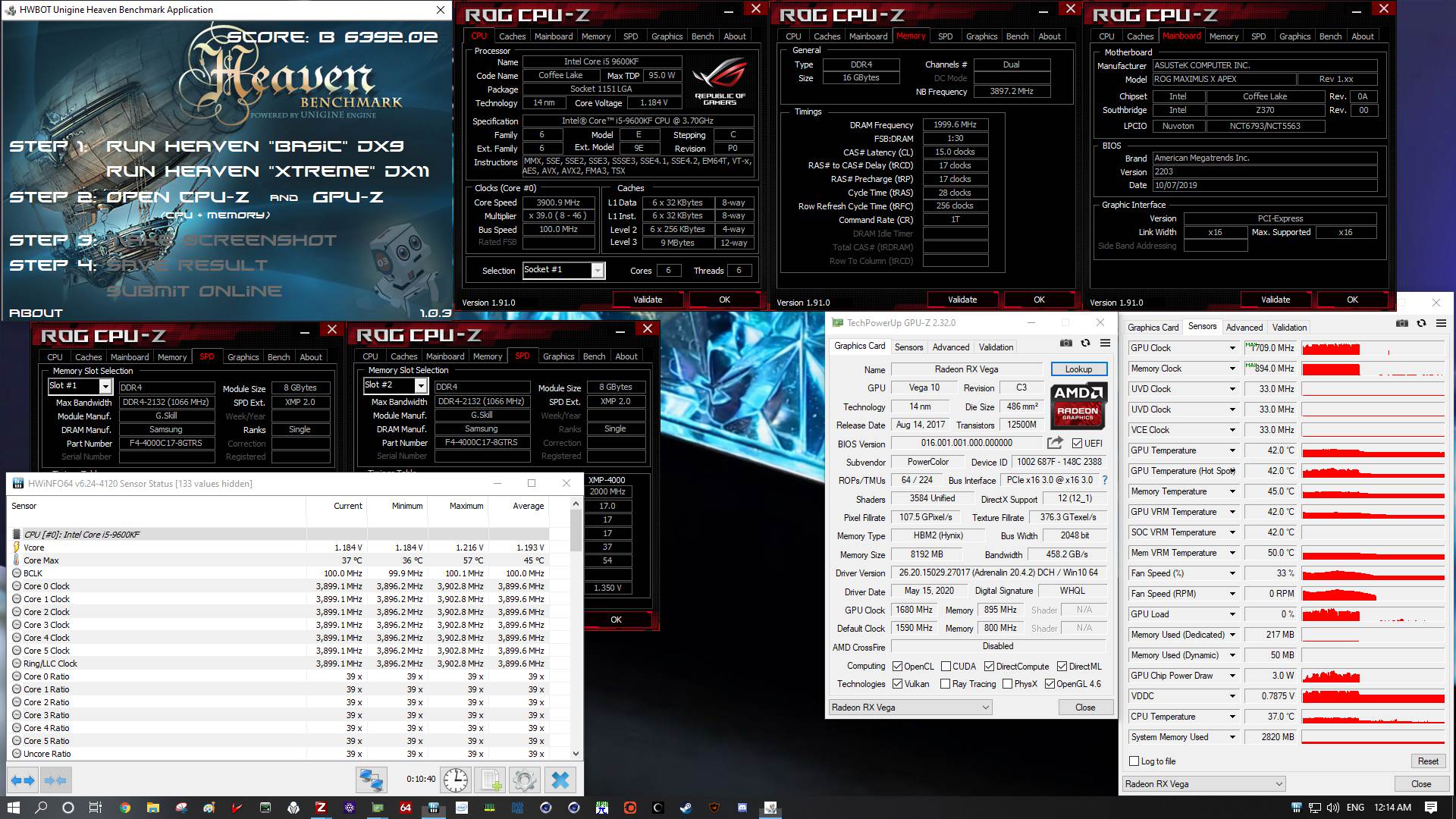Toggle the OpenCL checkbox
Screen dimensions: 1456x819
click(x=898, y=667)
